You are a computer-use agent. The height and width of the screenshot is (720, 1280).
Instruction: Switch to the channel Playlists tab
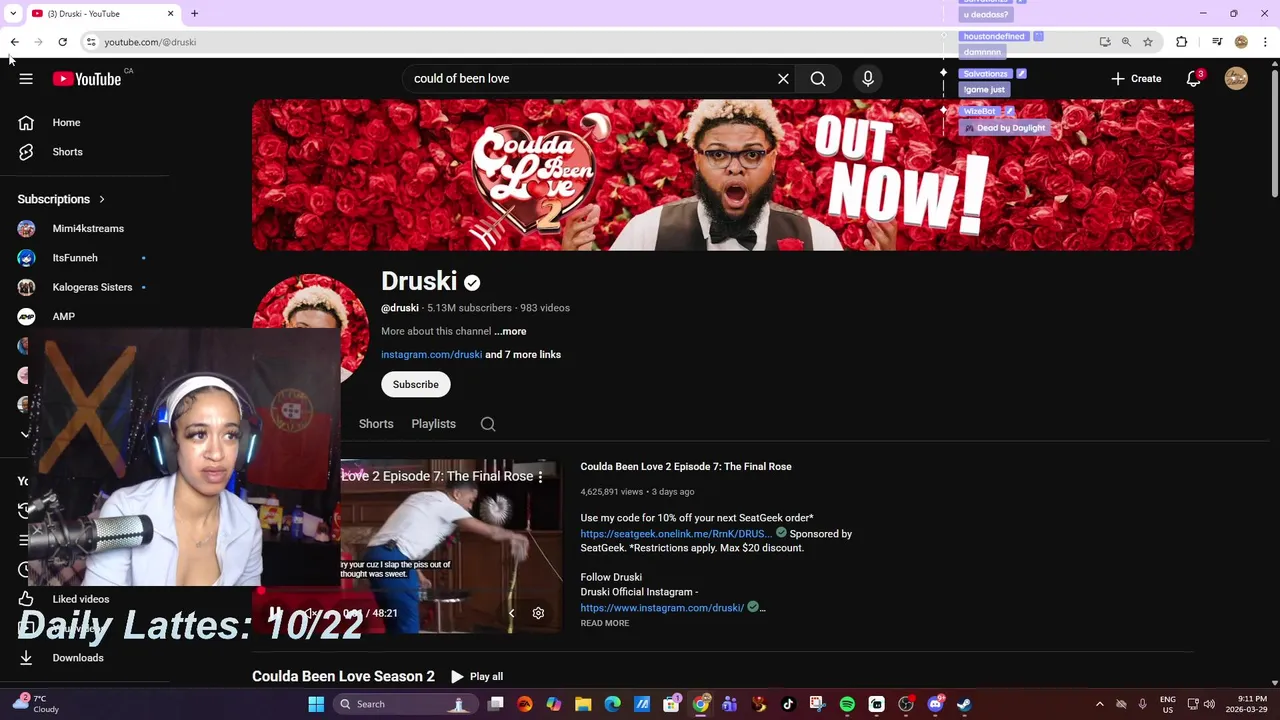point(433,424)
